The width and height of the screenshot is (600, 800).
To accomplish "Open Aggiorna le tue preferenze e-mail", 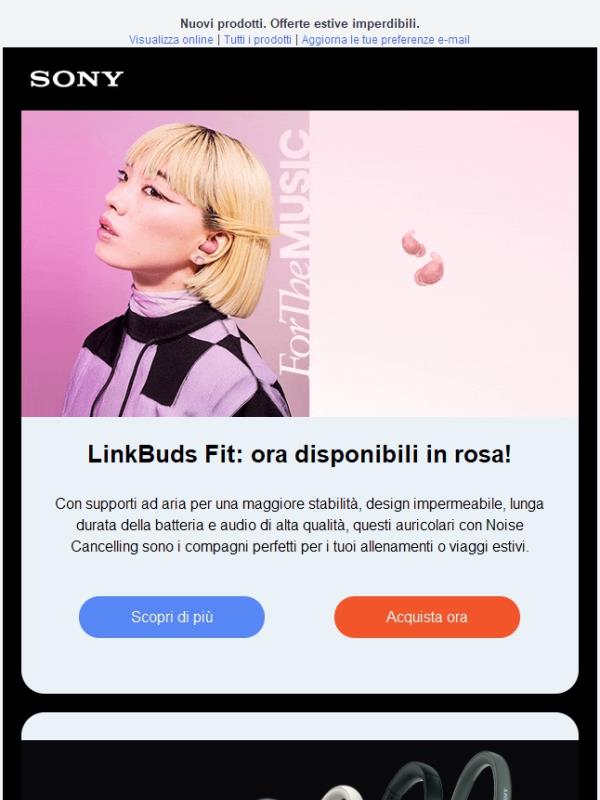I will [x=385, y=40].
